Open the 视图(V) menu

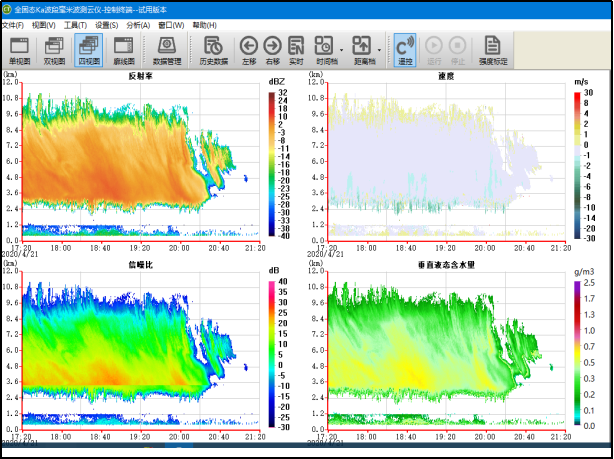pos(43,25)
